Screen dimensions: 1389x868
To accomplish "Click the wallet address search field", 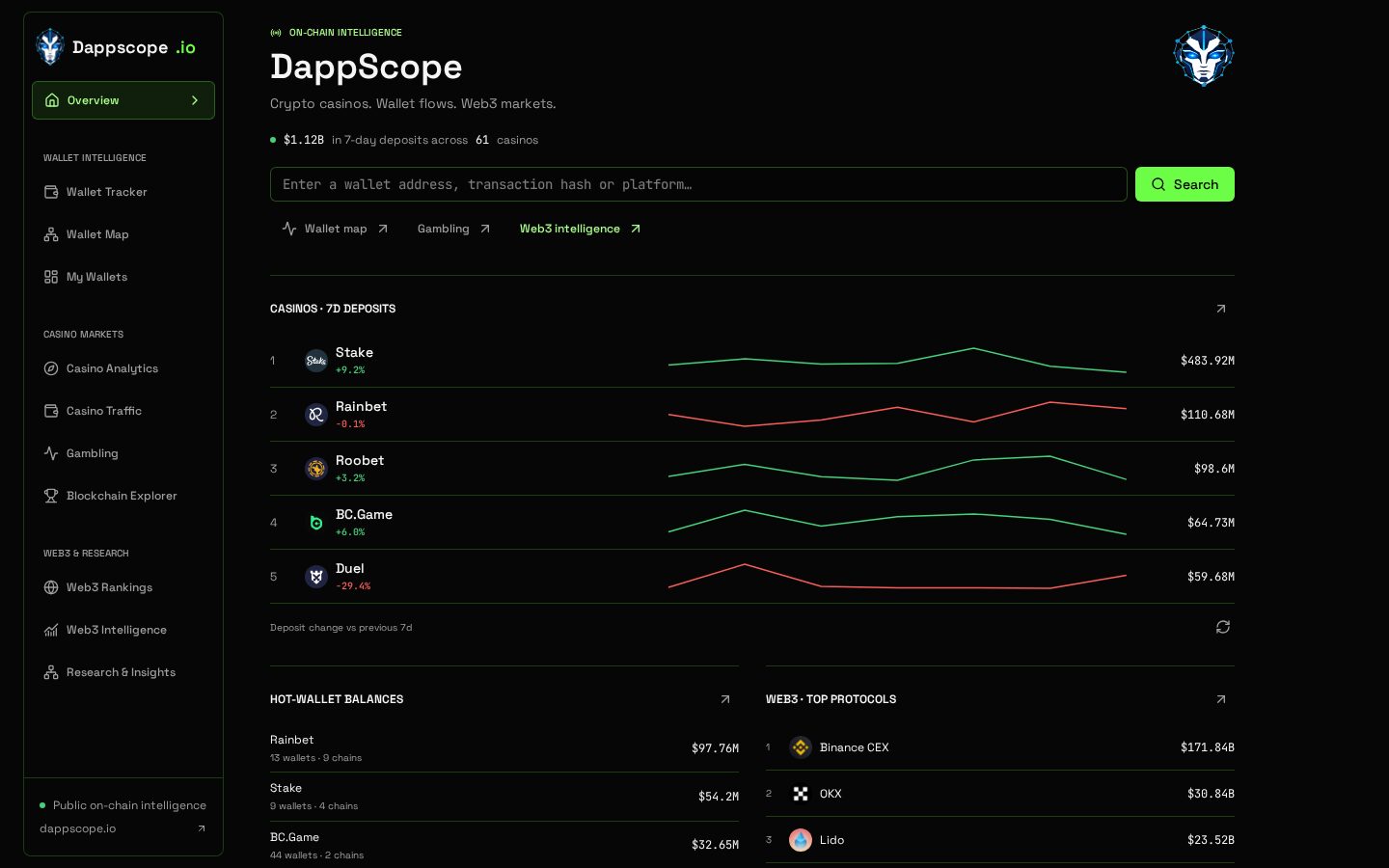I will [698, 184].
